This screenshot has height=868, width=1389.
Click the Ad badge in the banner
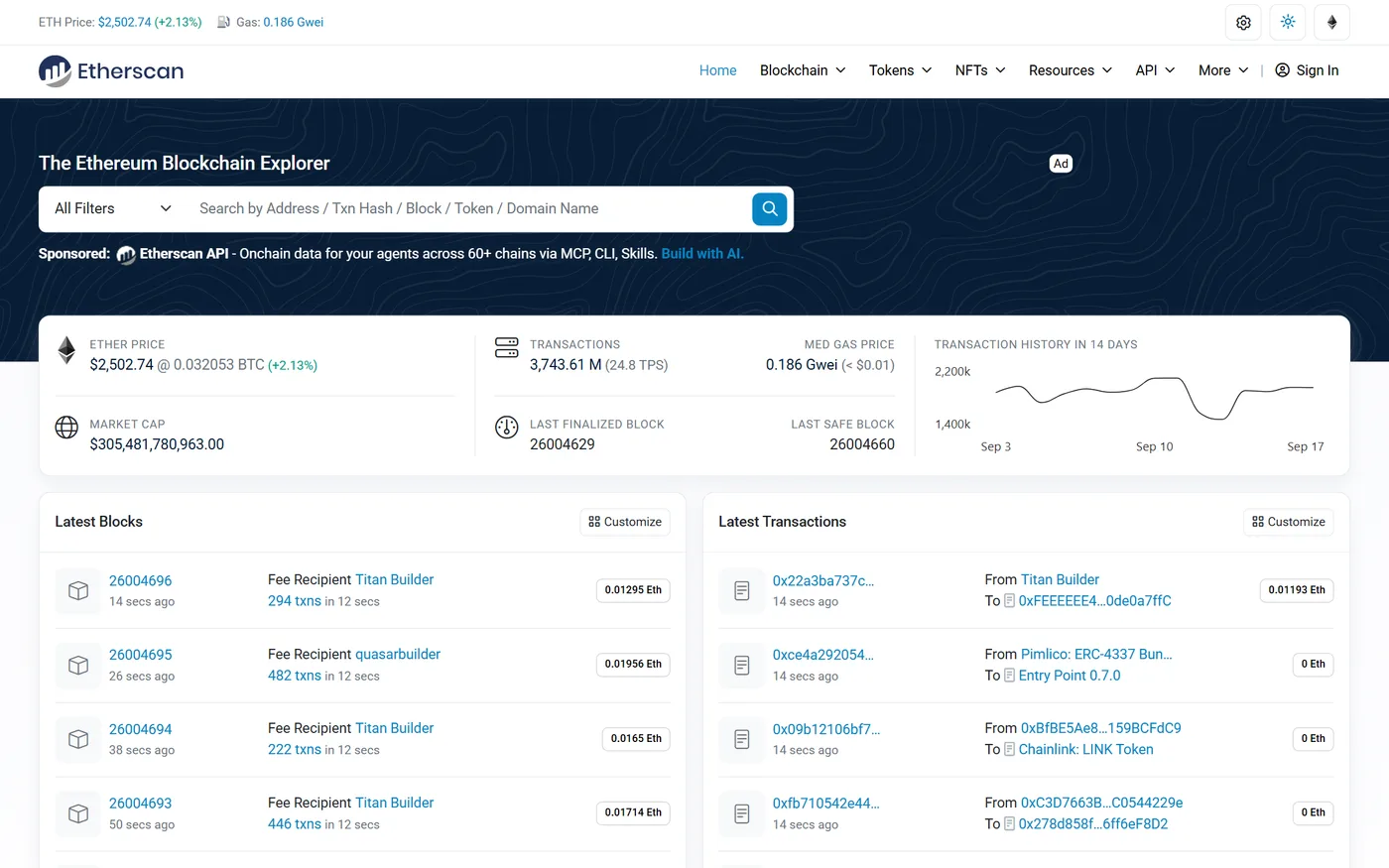1061,164
